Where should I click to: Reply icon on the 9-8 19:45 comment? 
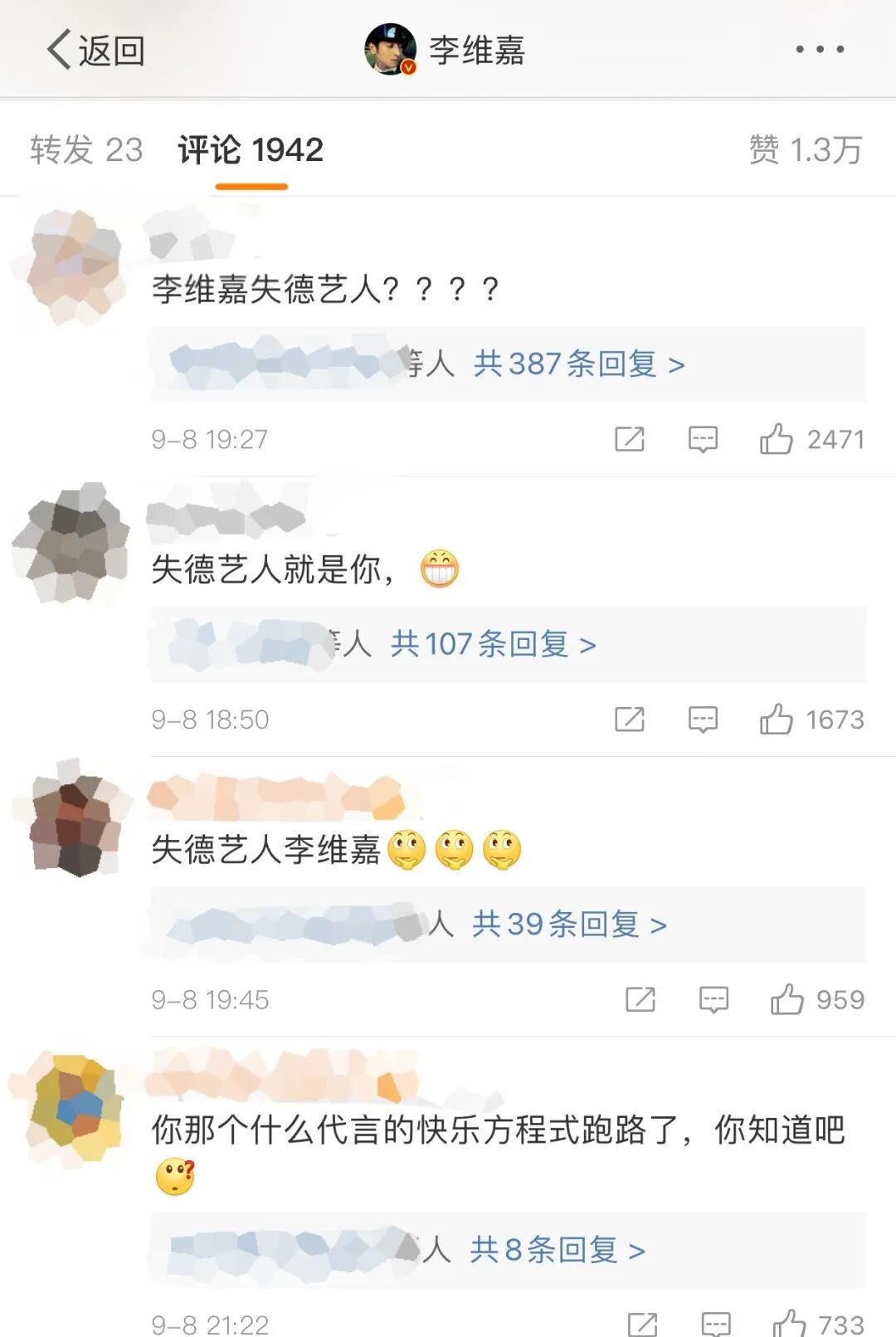pyautogui.click(x=713, y=999)
